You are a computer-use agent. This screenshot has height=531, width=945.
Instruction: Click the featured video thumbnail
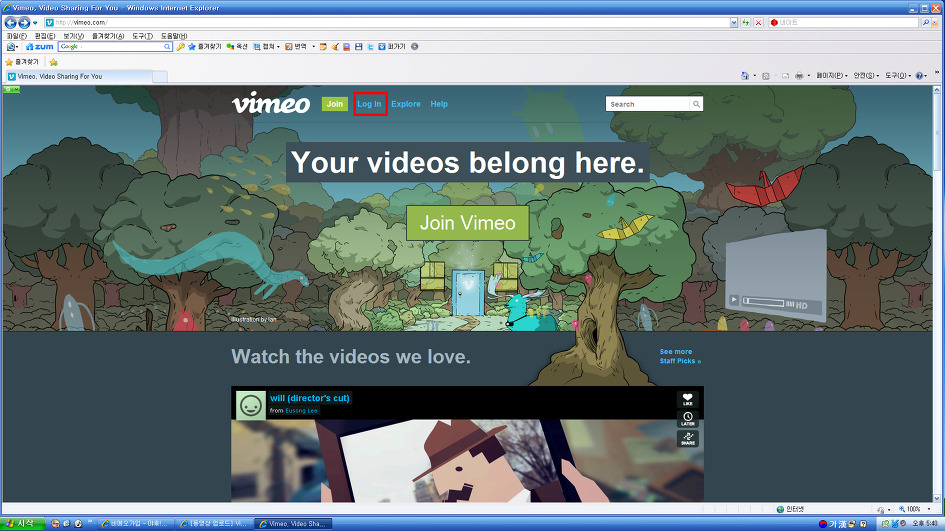tap(467, 461)
